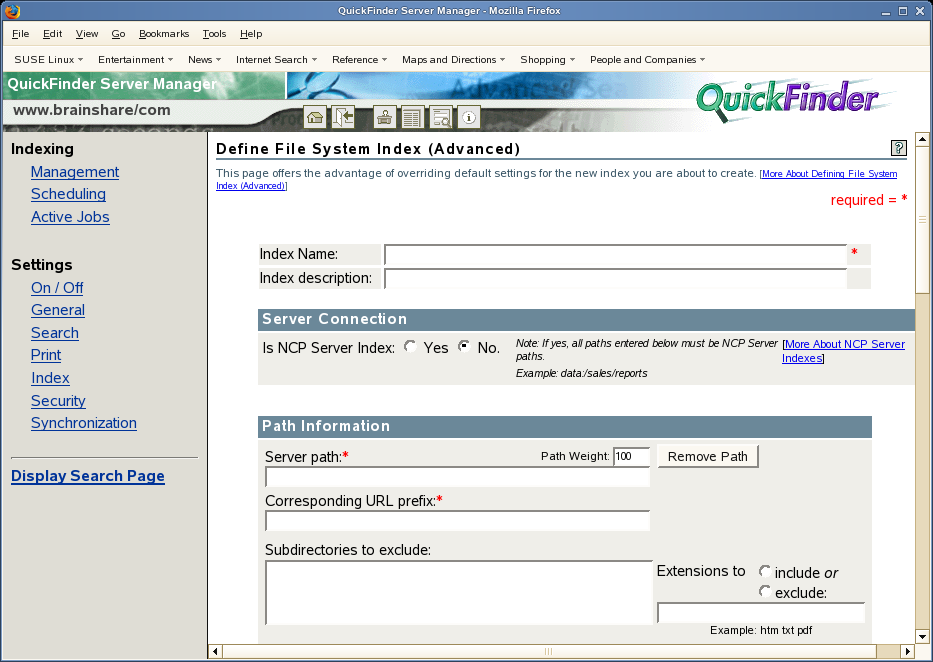Click the Index Name input field
The image size is (933, 662).
(x=615, y=255)
